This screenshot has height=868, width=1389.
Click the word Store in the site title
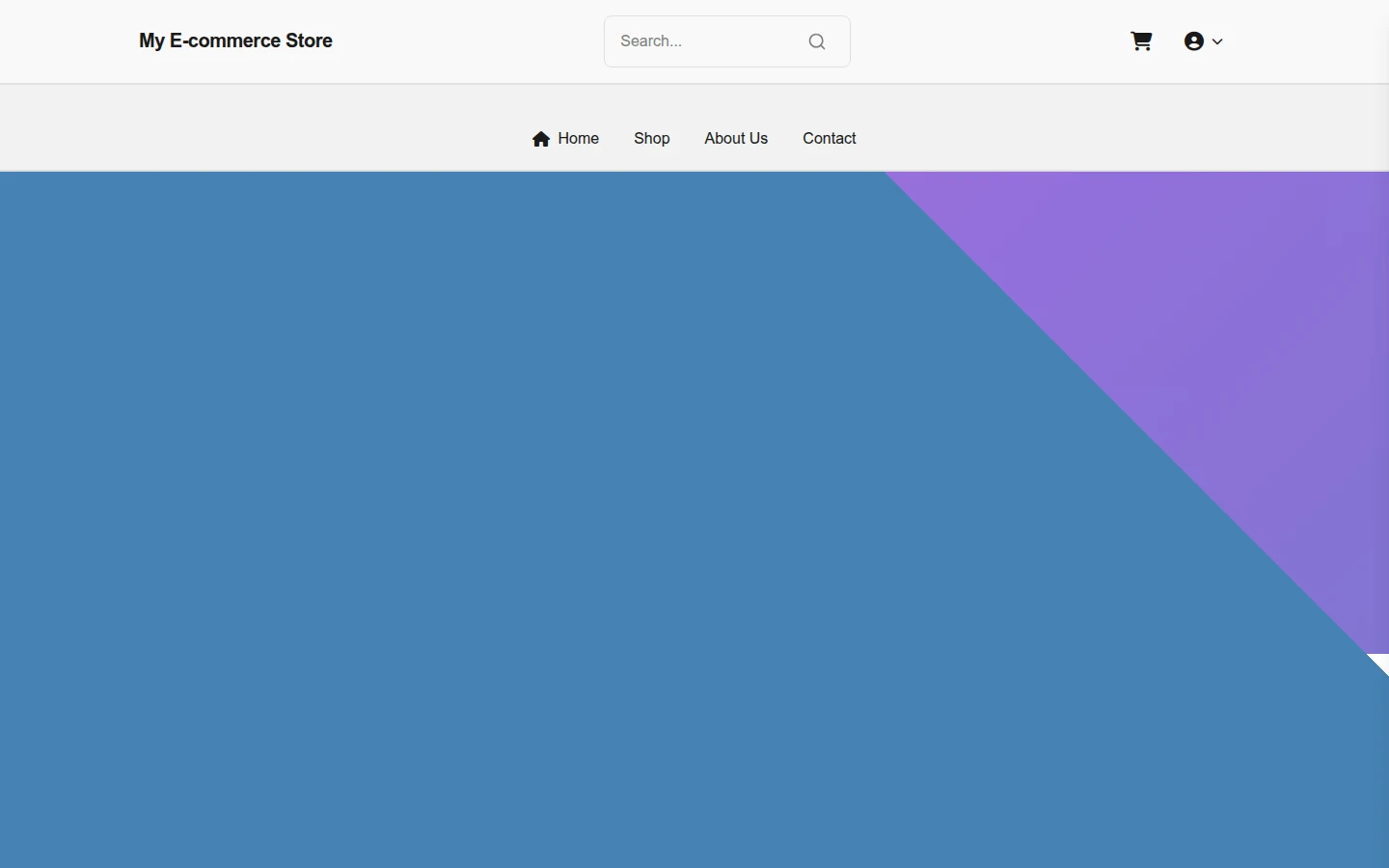pyautogui.click(x=309, y=41)
